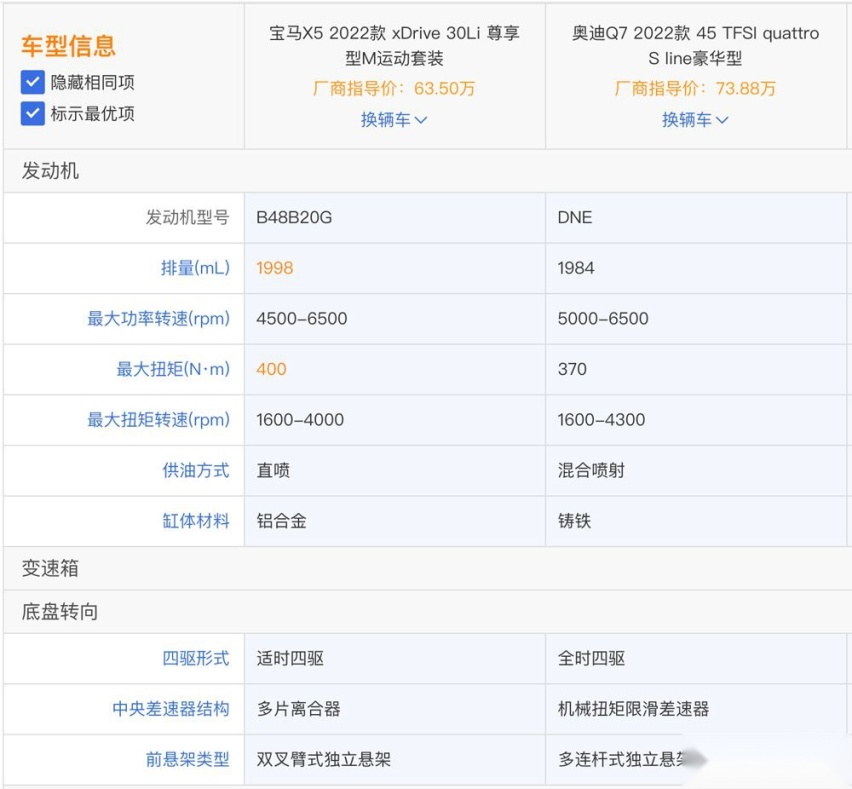Select the 直喷 fuel supply cell
The width and height of the screenshot is (852, 789).
(395, 470)
